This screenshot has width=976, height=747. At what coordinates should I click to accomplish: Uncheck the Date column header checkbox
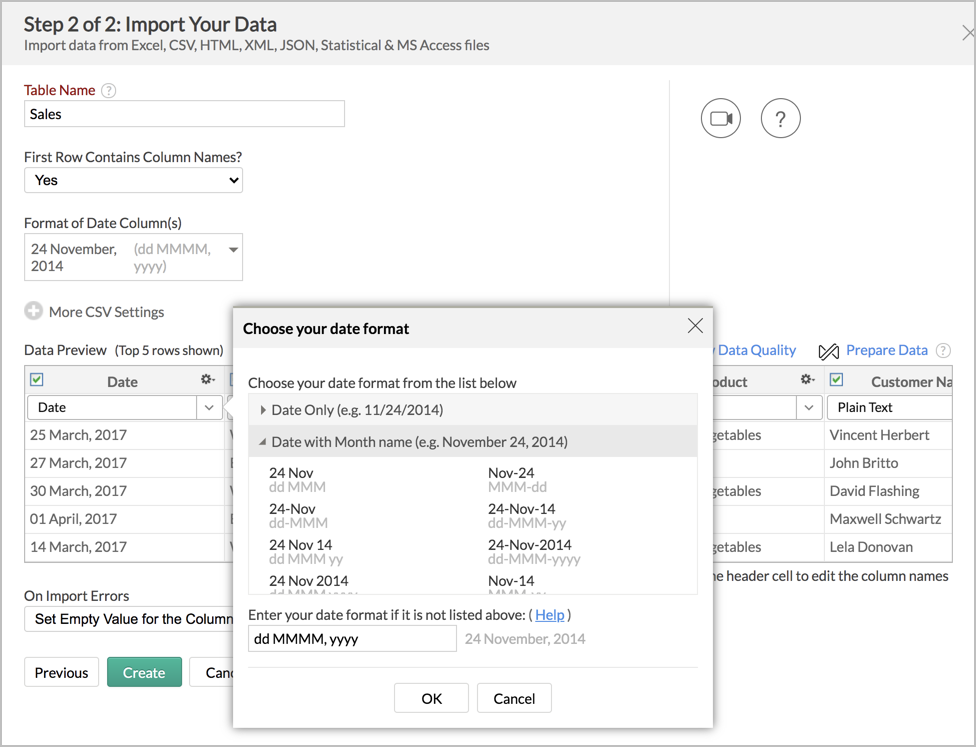(37, 380)
